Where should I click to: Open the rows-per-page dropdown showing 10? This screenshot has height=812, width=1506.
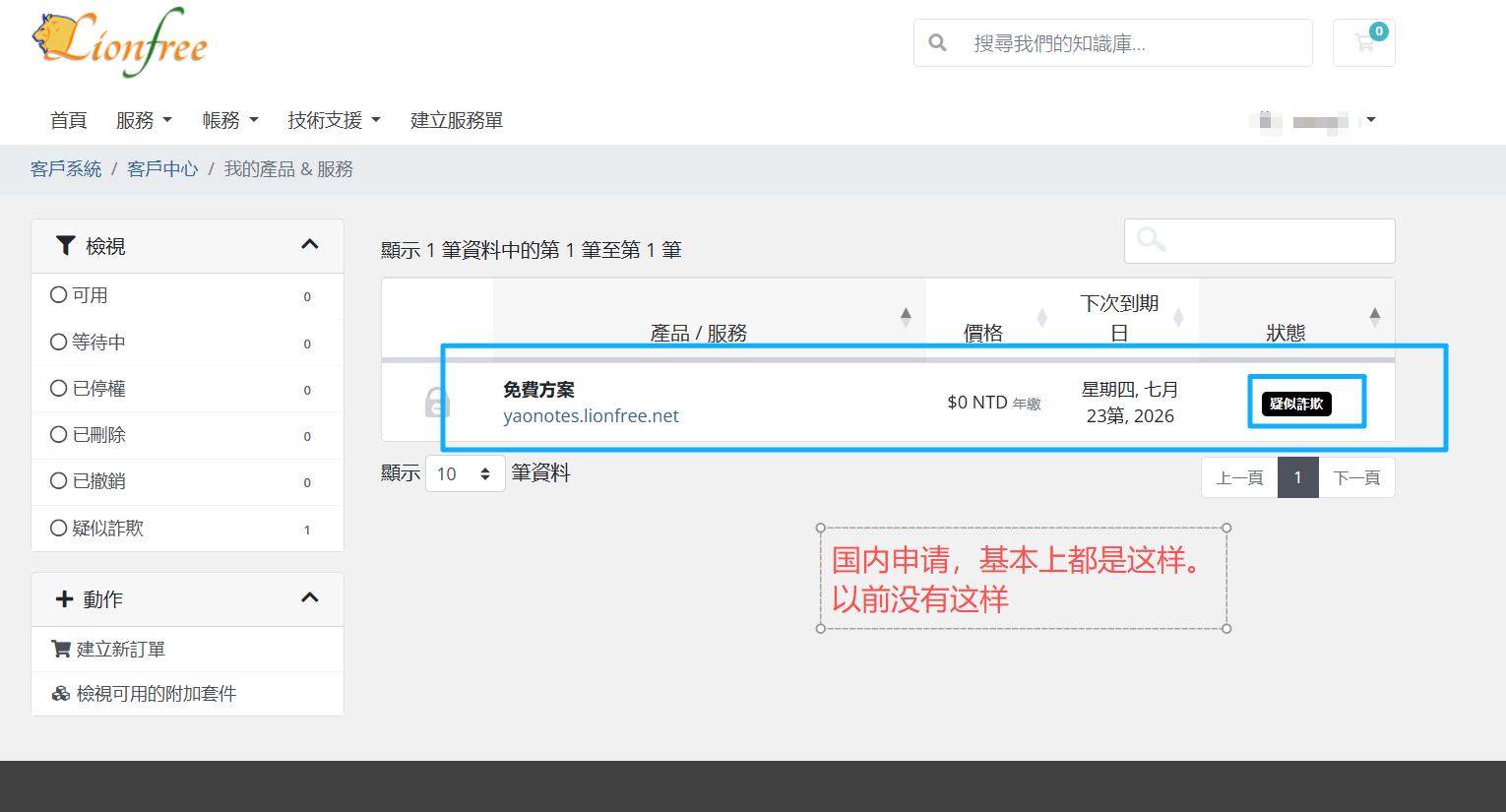465,473
